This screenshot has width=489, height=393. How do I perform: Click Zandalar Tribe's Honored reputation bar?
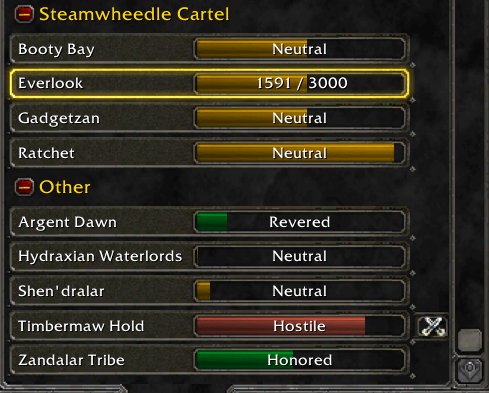click(x=300, y=360)
